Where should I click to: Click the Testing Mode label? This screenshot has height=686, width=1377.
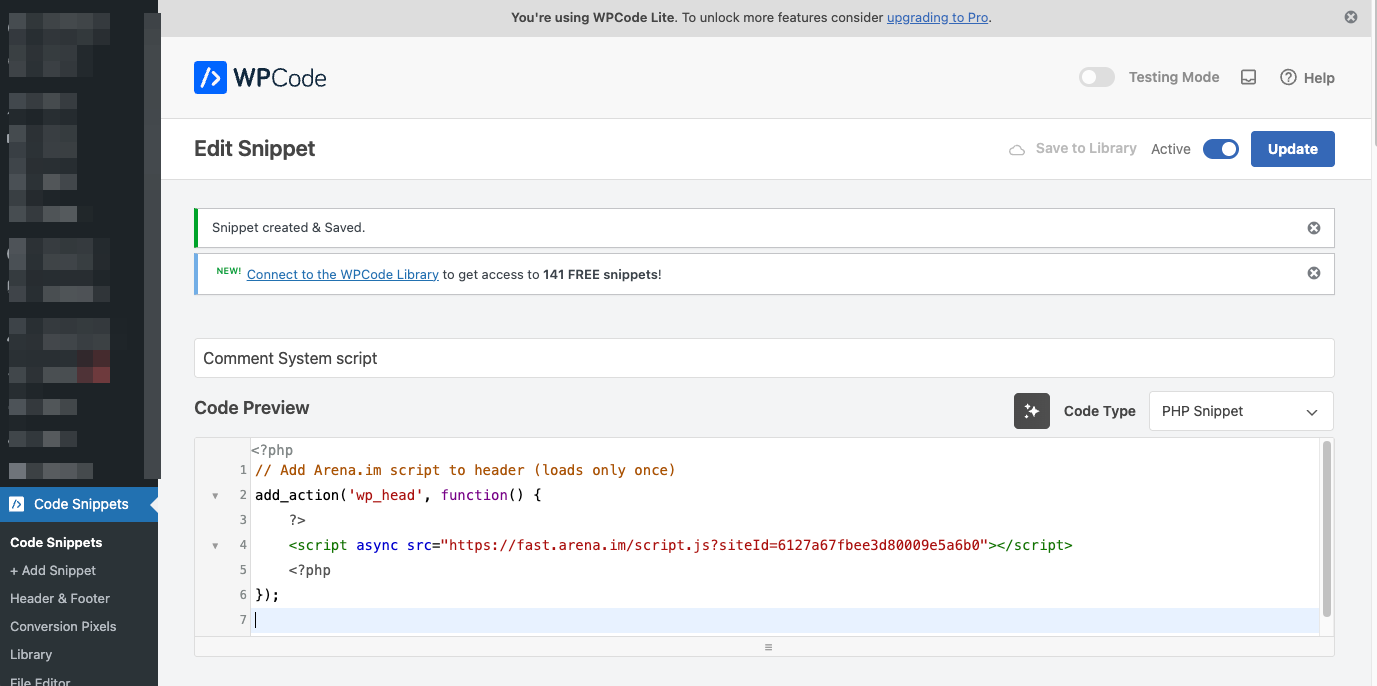[x=1174, y=77]
